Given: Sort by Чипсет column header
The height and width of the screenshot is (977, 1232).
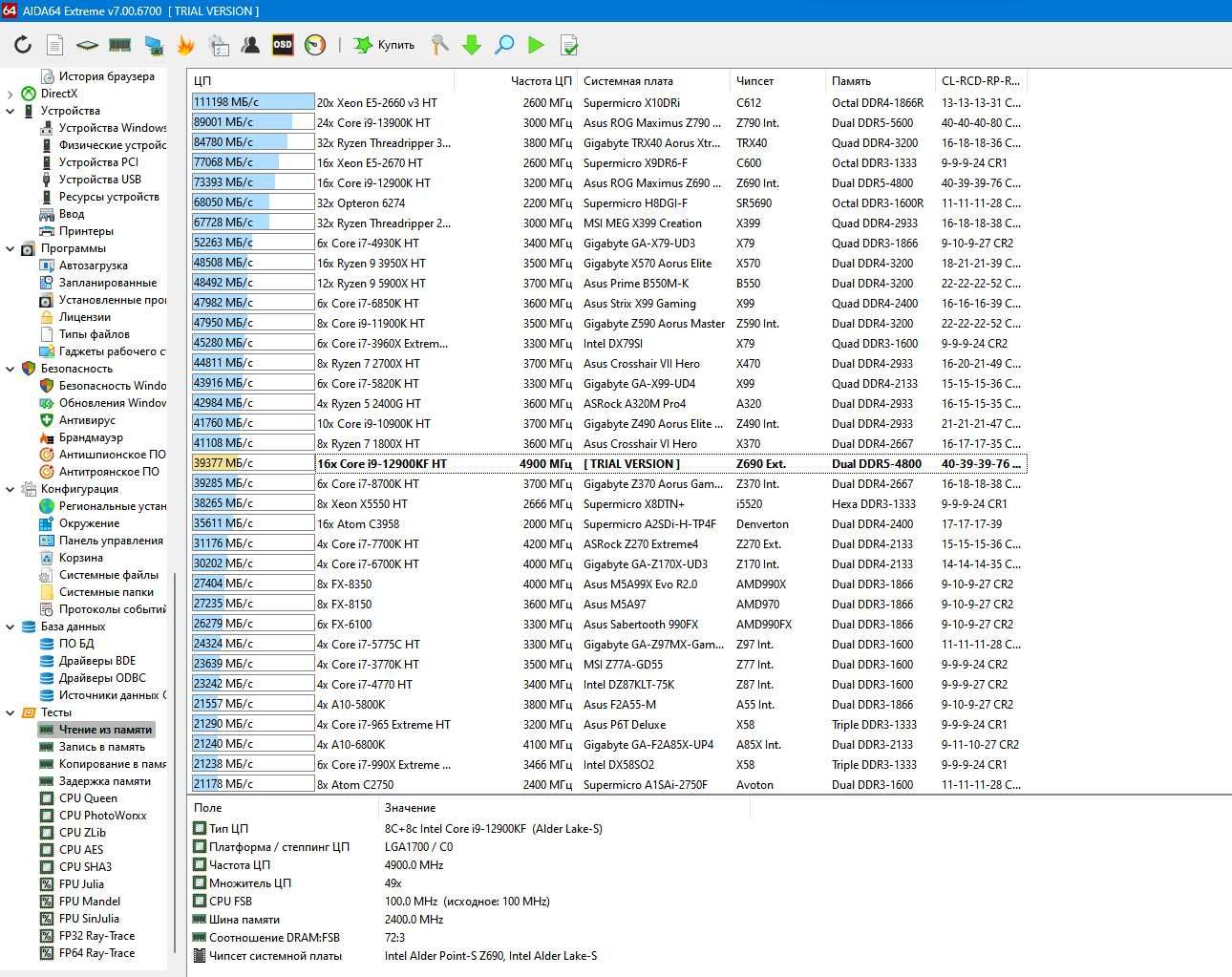Looking at the screenshot, I should pos(777,81).
